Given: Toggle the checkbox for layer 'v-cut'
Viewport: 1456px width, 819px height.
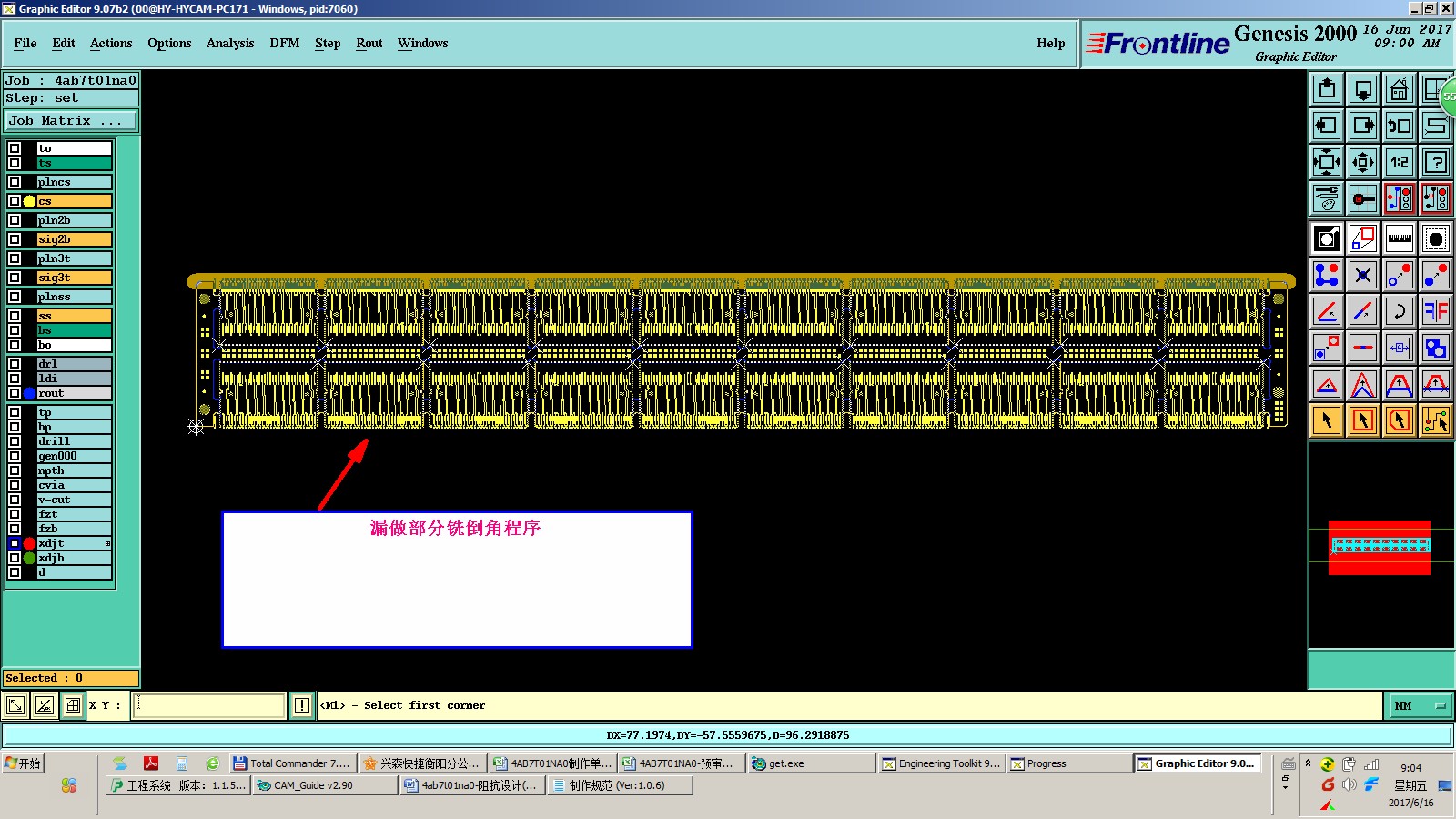Looking at the screenshot, I should pos(15,500).
